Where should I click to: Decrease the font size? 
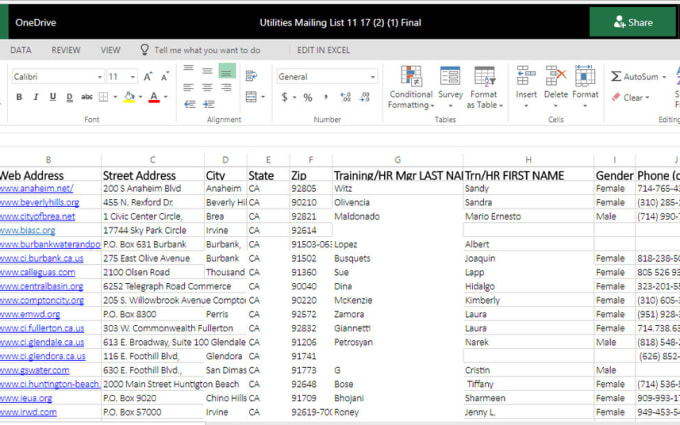click(x=165, y=77)
